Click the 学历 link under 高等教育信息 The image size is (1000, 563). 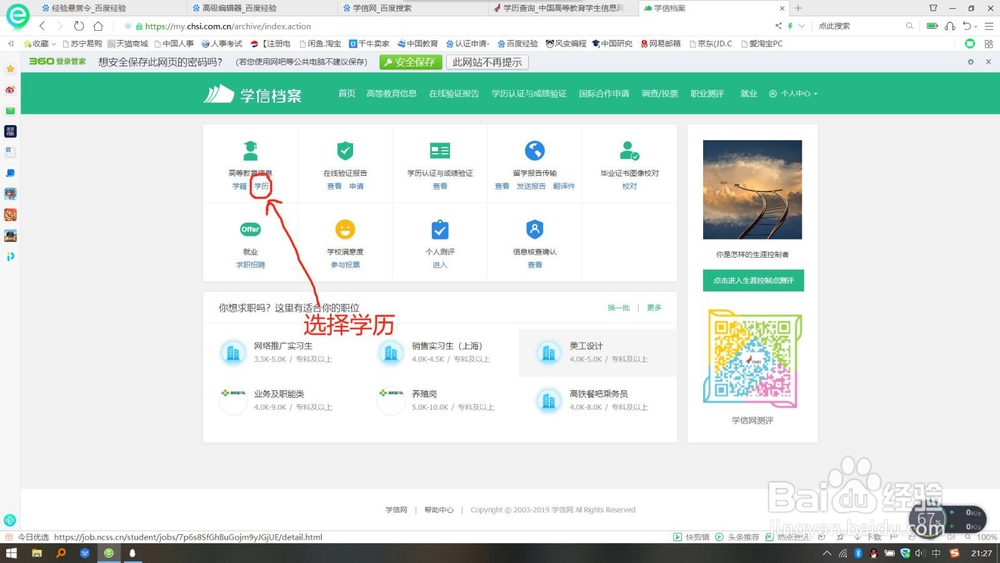point(261,186)
